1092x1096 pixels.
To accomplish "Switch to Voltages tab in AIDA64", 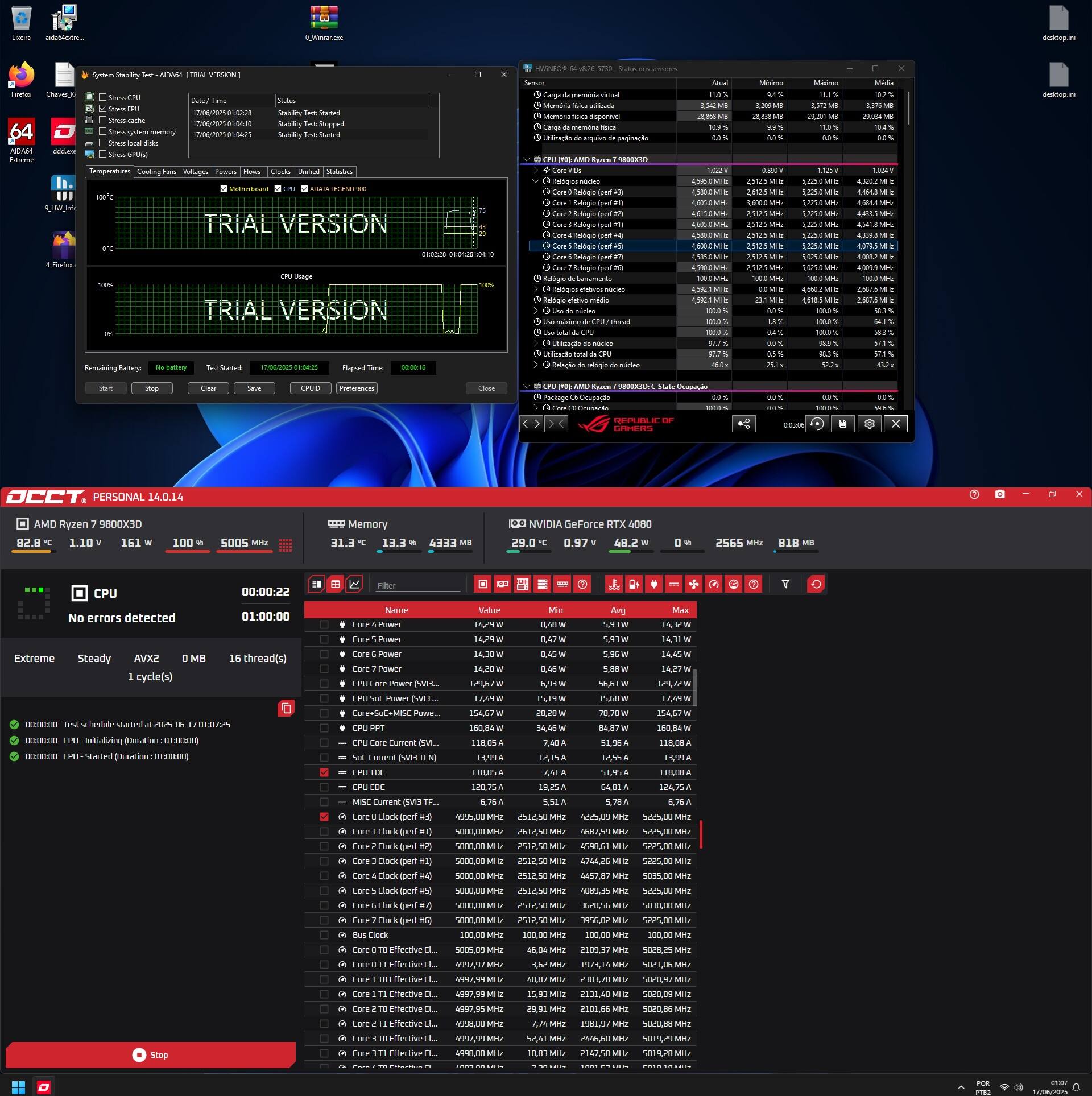I will (x=195, y=172).
